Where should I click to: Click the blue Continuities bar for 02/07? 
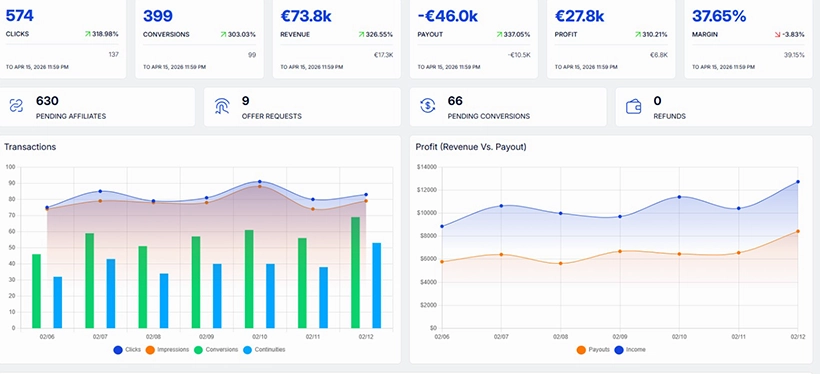[x=111, y=293]
